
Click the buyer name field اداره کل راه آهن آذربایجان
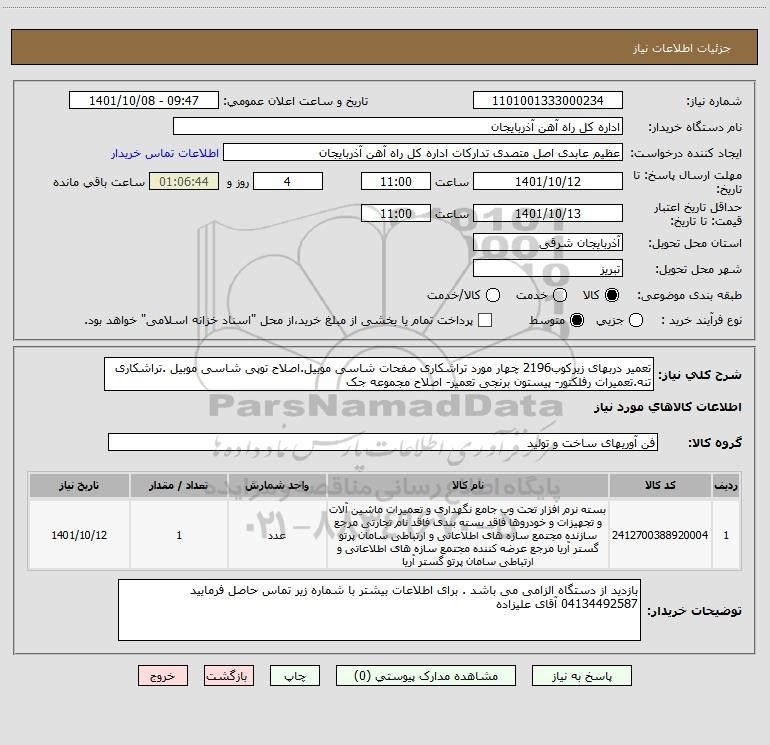(398, 127)
